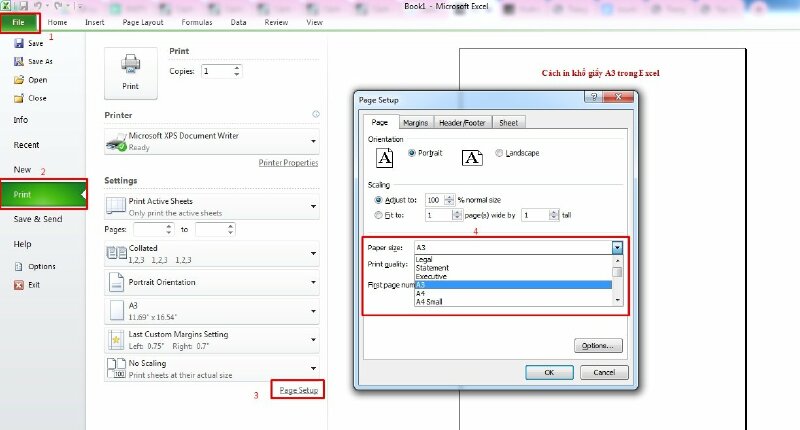Select New in the File menu
The image size is (800, 430).
22,169
